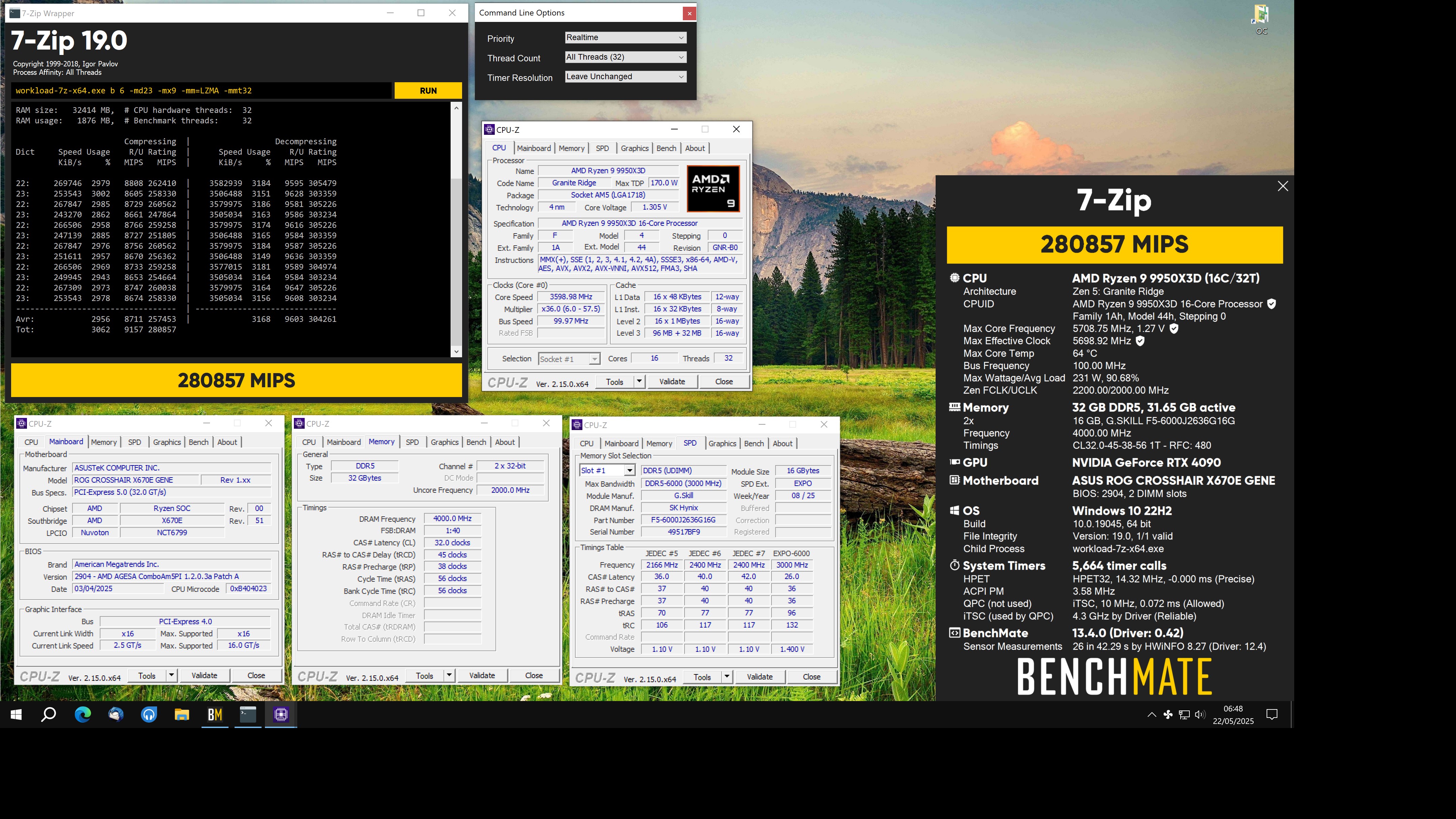The height and width of the screenshot is (819, 1456).
Task: Switch to CPU-Z taskbar icon
Action: click(x=281, y=715)
